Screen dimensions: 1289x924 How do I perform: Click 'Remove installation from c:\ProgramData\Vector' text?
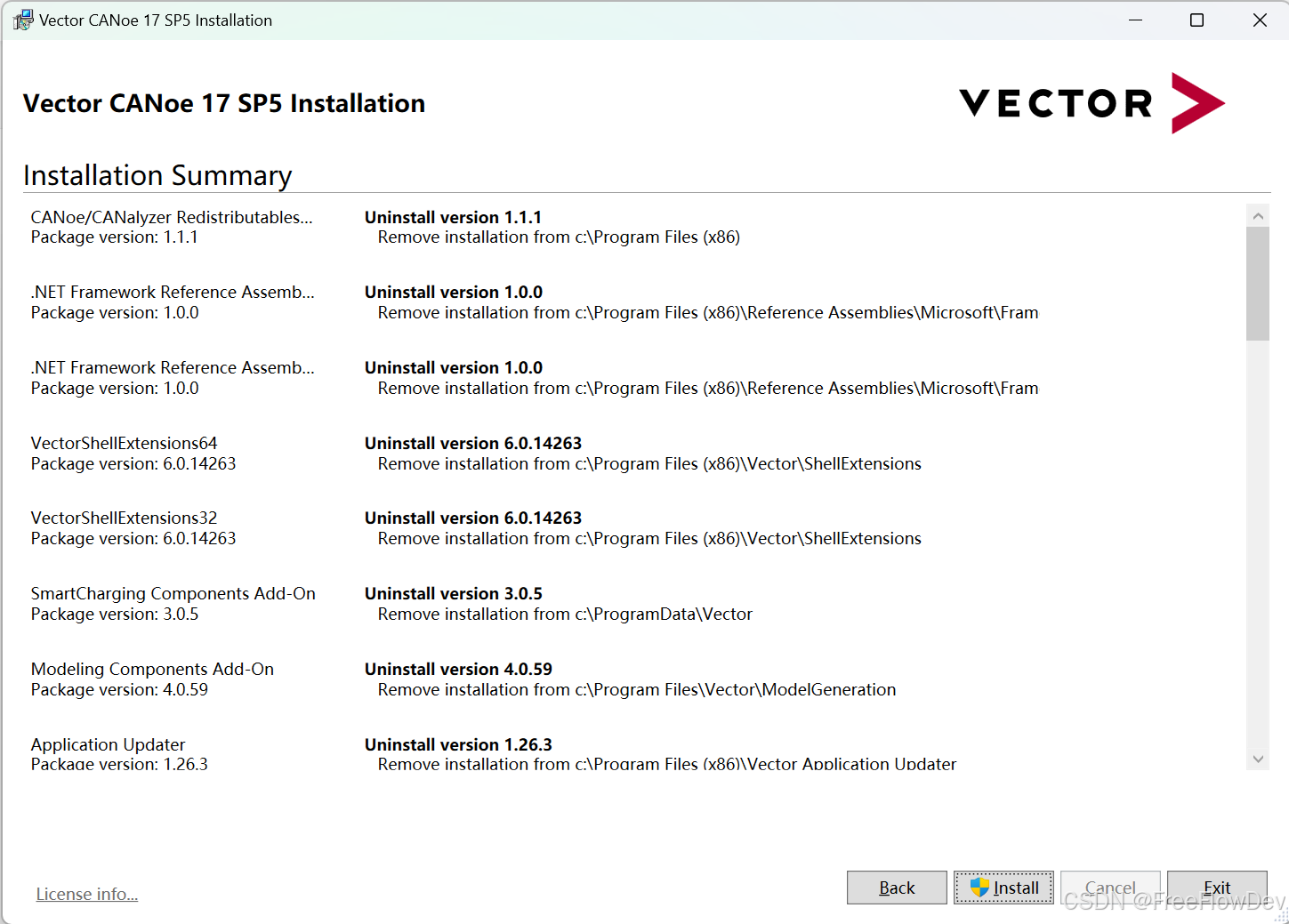[x=565, y=615]
